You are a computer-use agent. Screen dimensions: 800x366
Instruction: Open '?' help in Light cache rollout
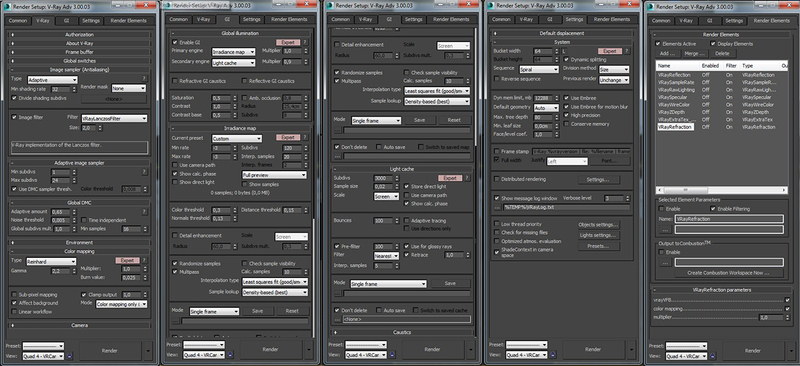(x=466, y=178)
